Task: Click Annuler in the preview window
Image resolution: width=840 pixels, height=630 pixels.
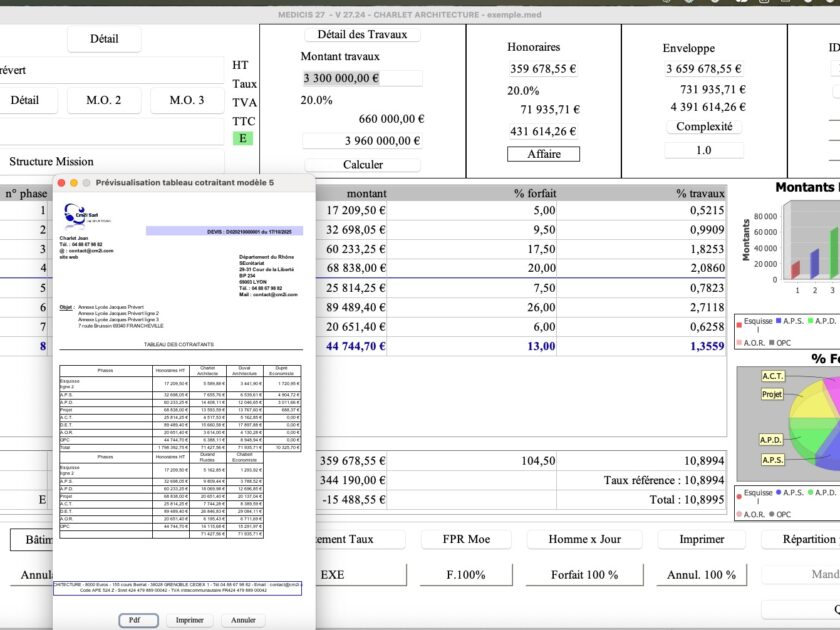Action: 243,620
